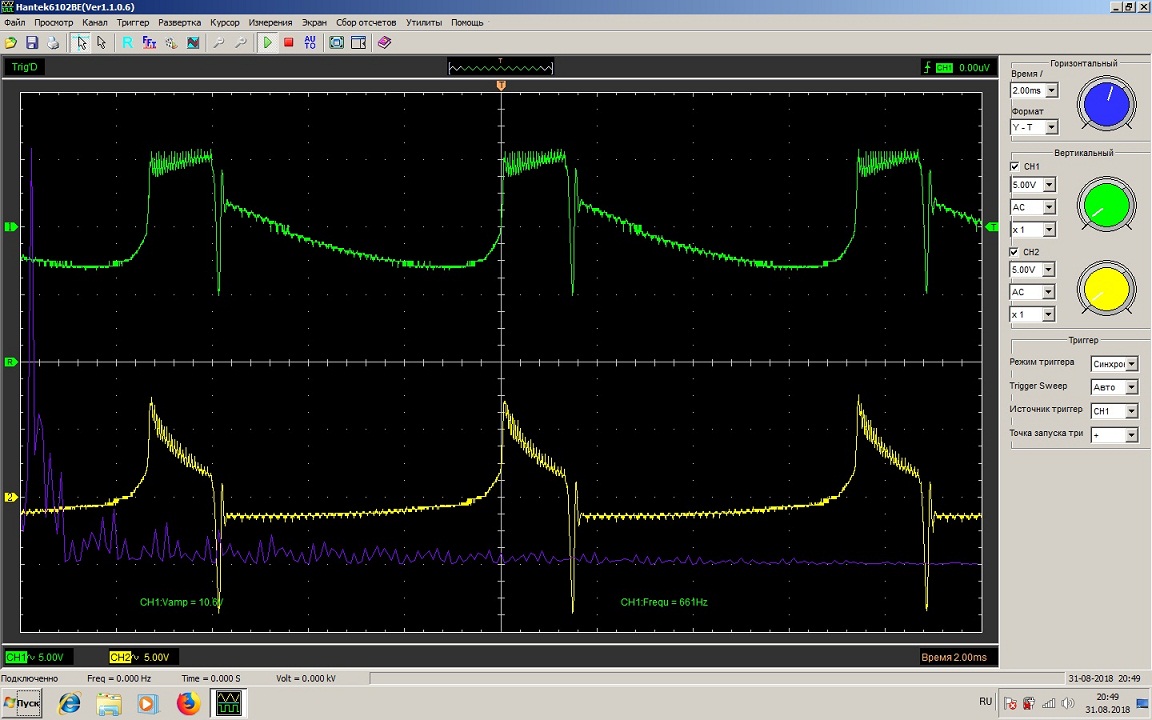Click the volume icon in system tray
Image resolution: width=1152 pixels, height=720 pixels.
pos(1068,704)
